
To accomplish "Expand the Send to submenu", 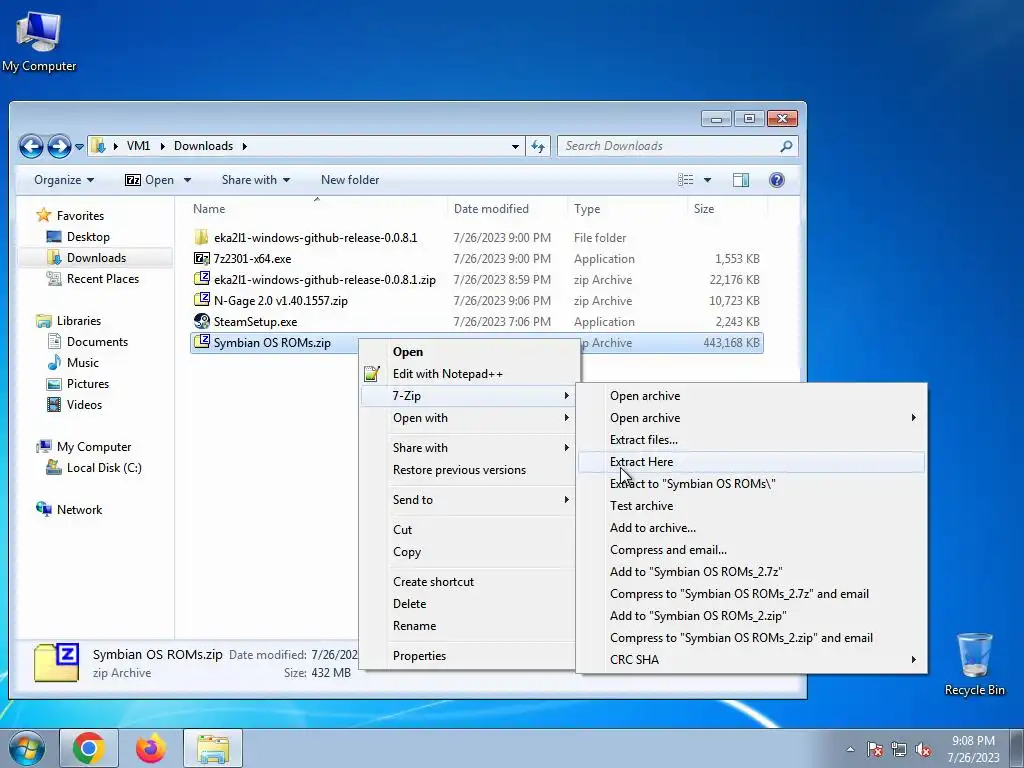I will 467,500.
